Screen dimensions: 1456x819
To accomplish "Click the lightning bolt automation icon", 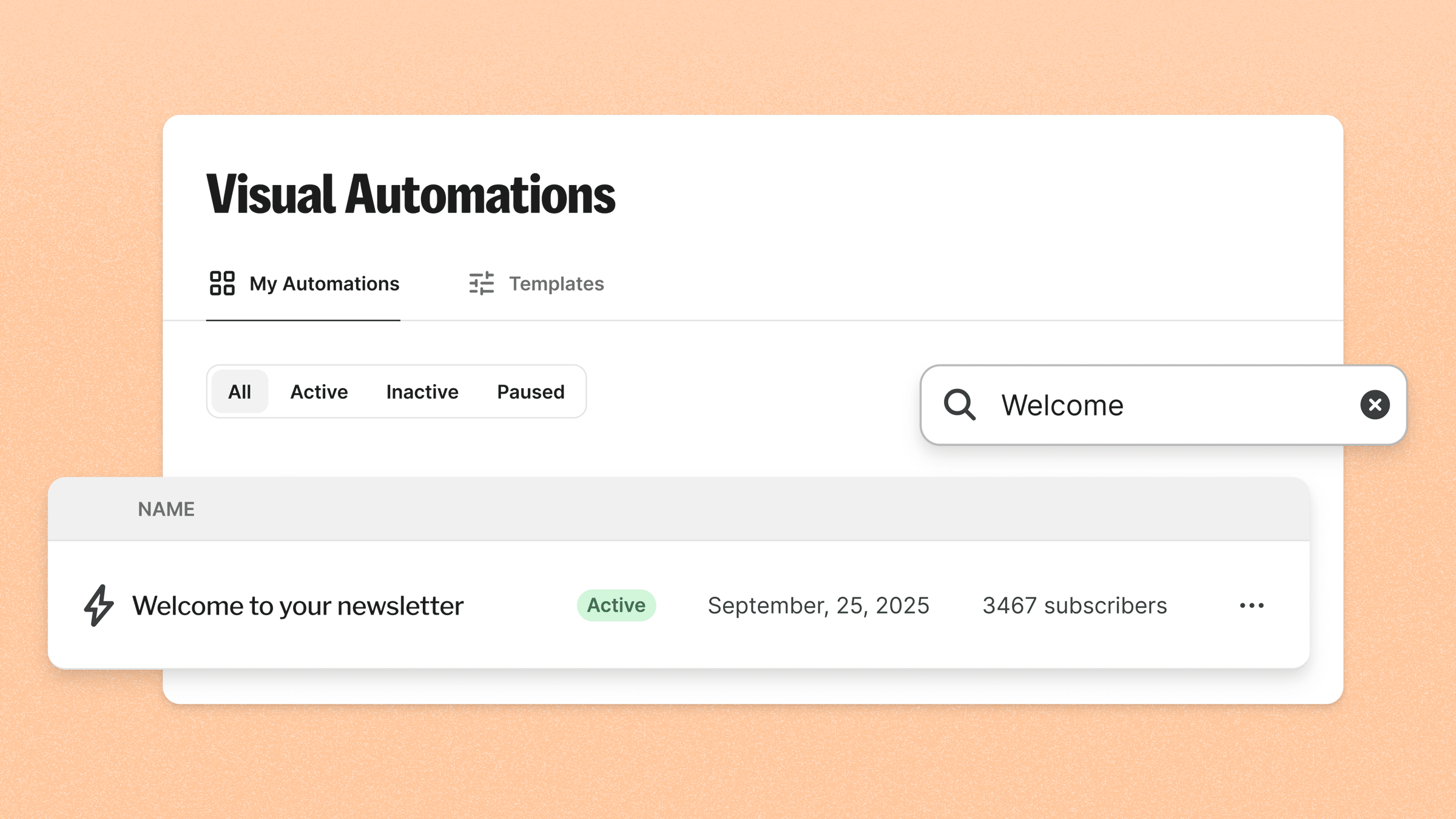I will 98,605.
